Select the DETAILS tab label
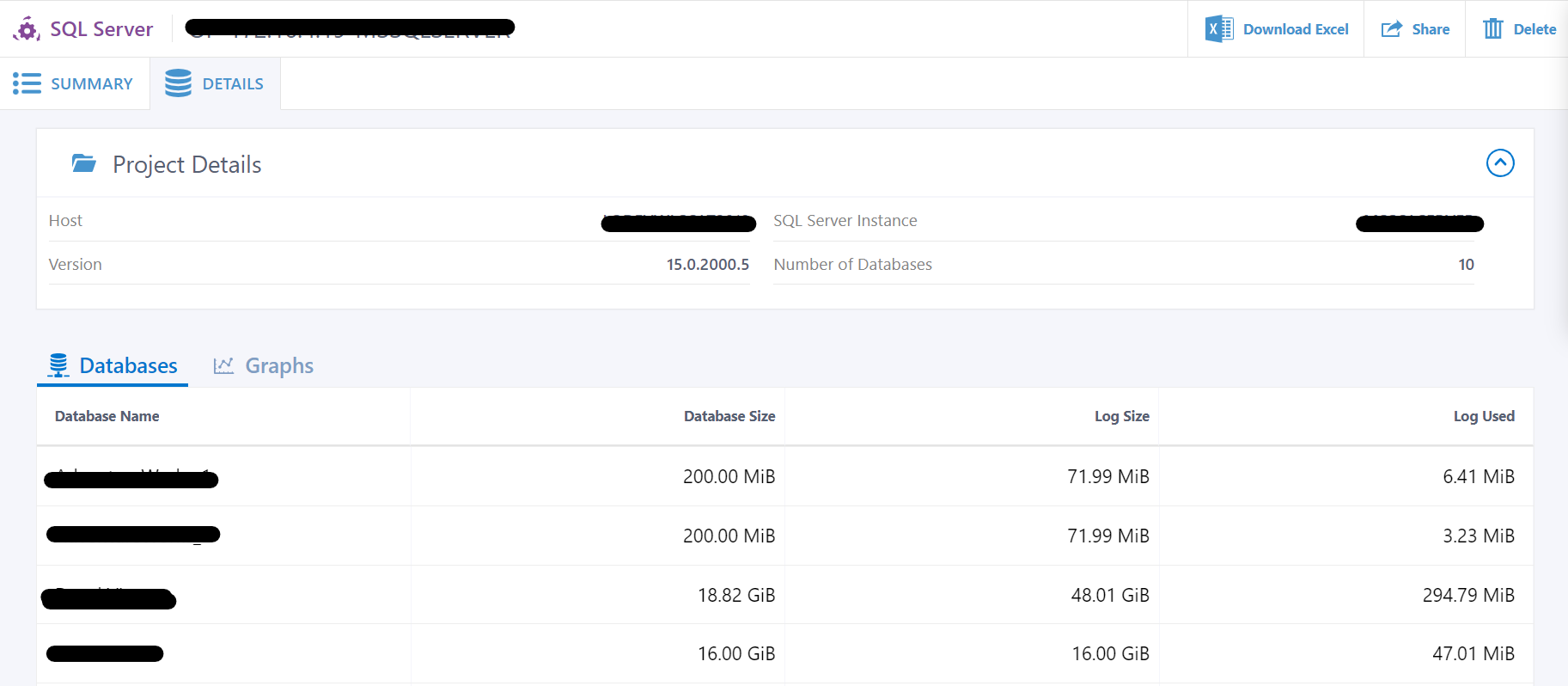Image resolution: width=1568 pixels, height=686 pixels. tap(233, 84)
